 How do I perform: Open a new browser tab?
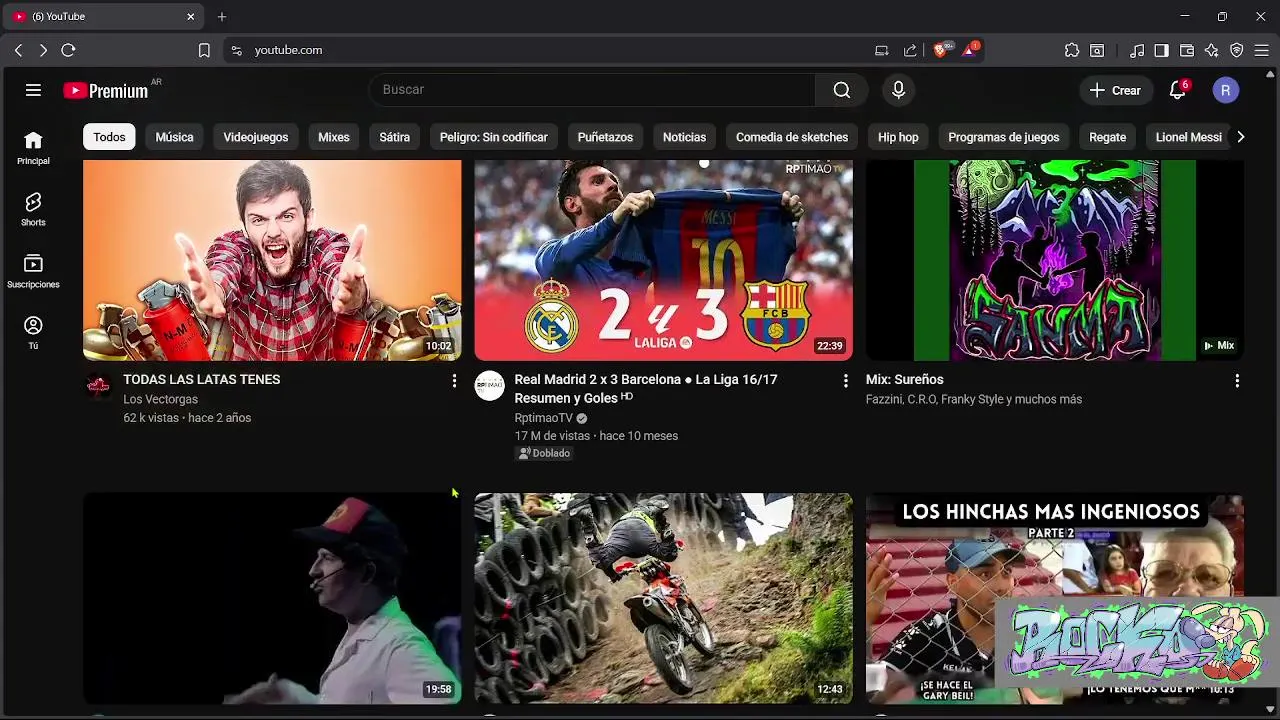[222, 17]
